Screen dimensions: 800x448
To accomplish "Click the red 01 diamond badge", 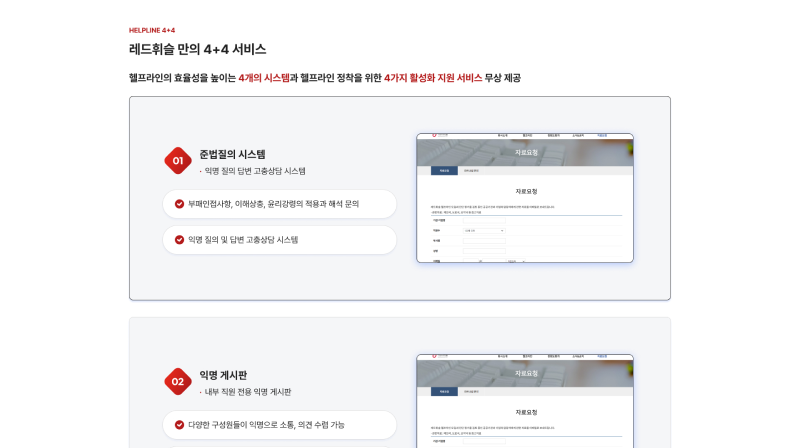I will coord(178,161).
